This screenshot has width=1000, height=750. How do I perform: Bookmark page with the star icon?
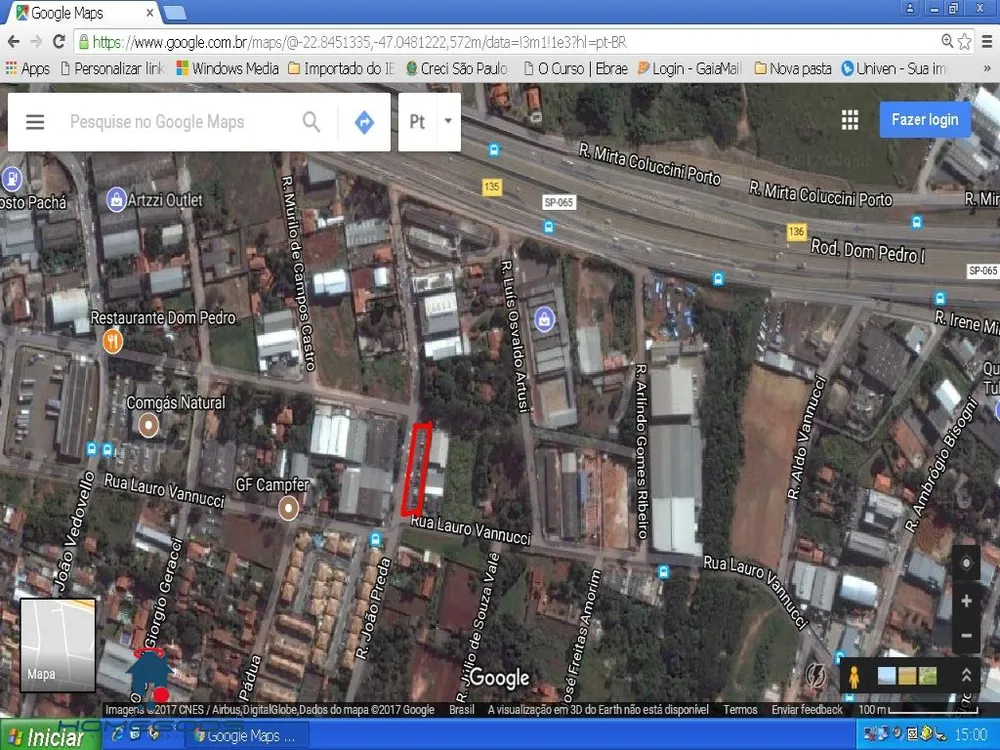click(965, 42)
